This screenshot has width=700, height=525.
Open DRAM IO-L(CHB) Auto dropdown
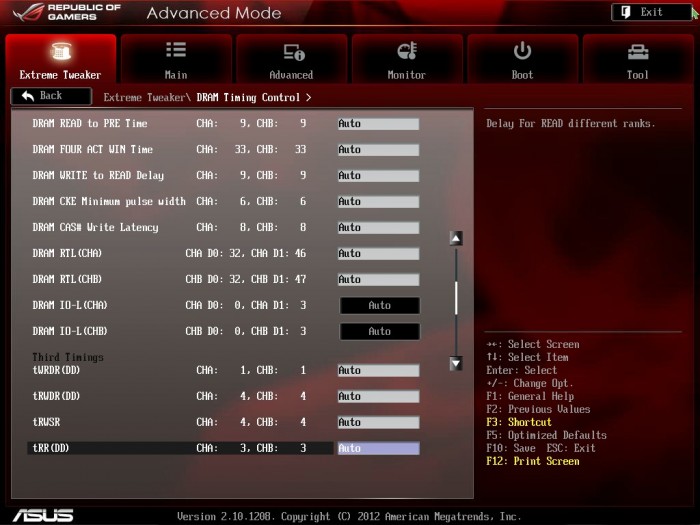coord(379,331)
